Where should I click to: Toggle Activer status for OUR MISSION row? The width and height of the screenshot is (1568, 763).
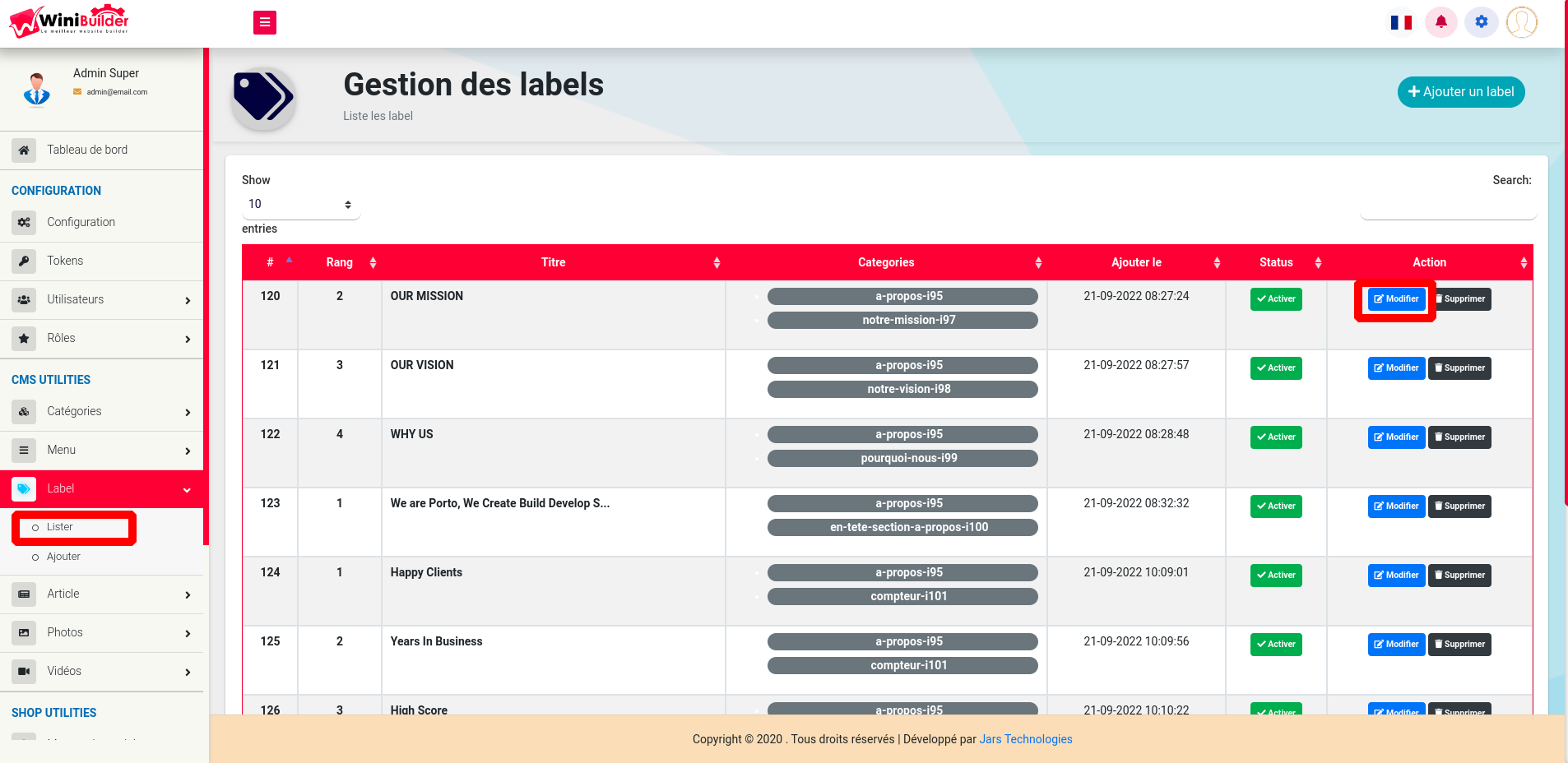[x=1276, y=299]
